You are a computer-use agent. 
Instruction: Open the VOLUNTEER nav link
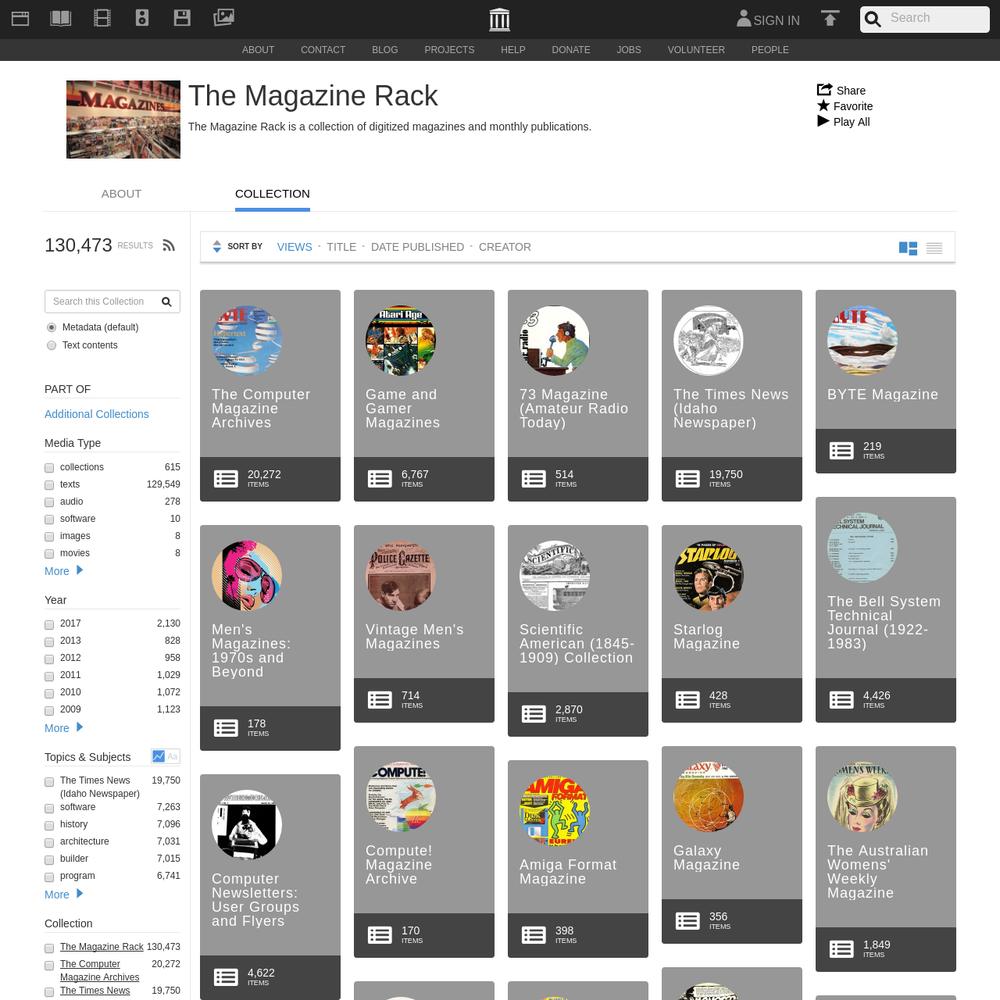(x=696, y=50)
